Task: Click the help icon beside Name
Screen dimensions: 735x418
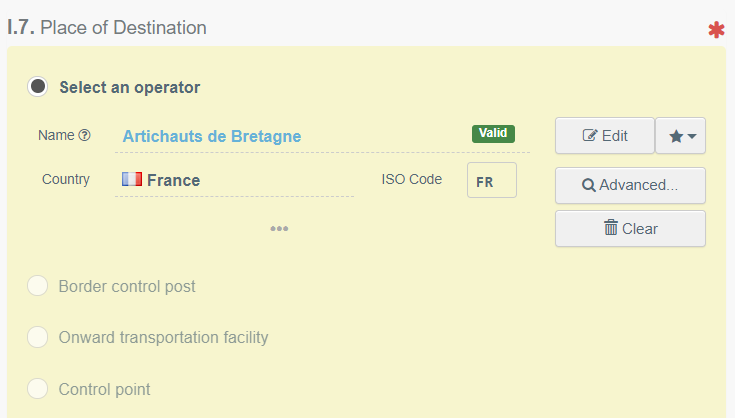Action: pos(84,135)
